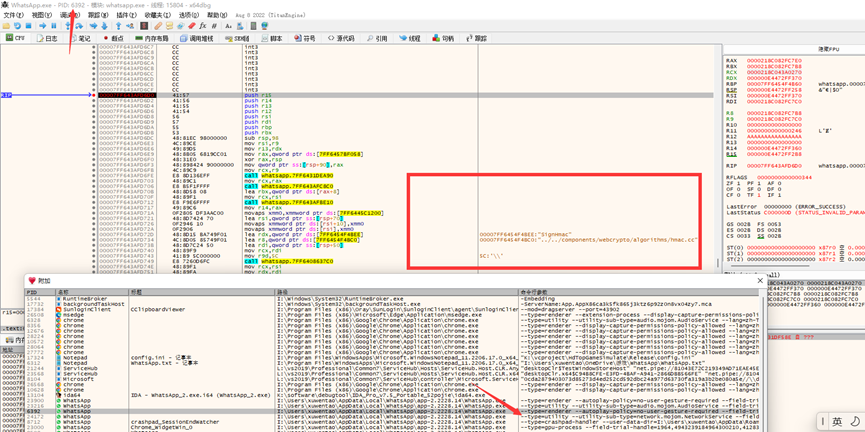Open the 文件 menu
This screenshot has height=432, width=865.
point(13,15)
